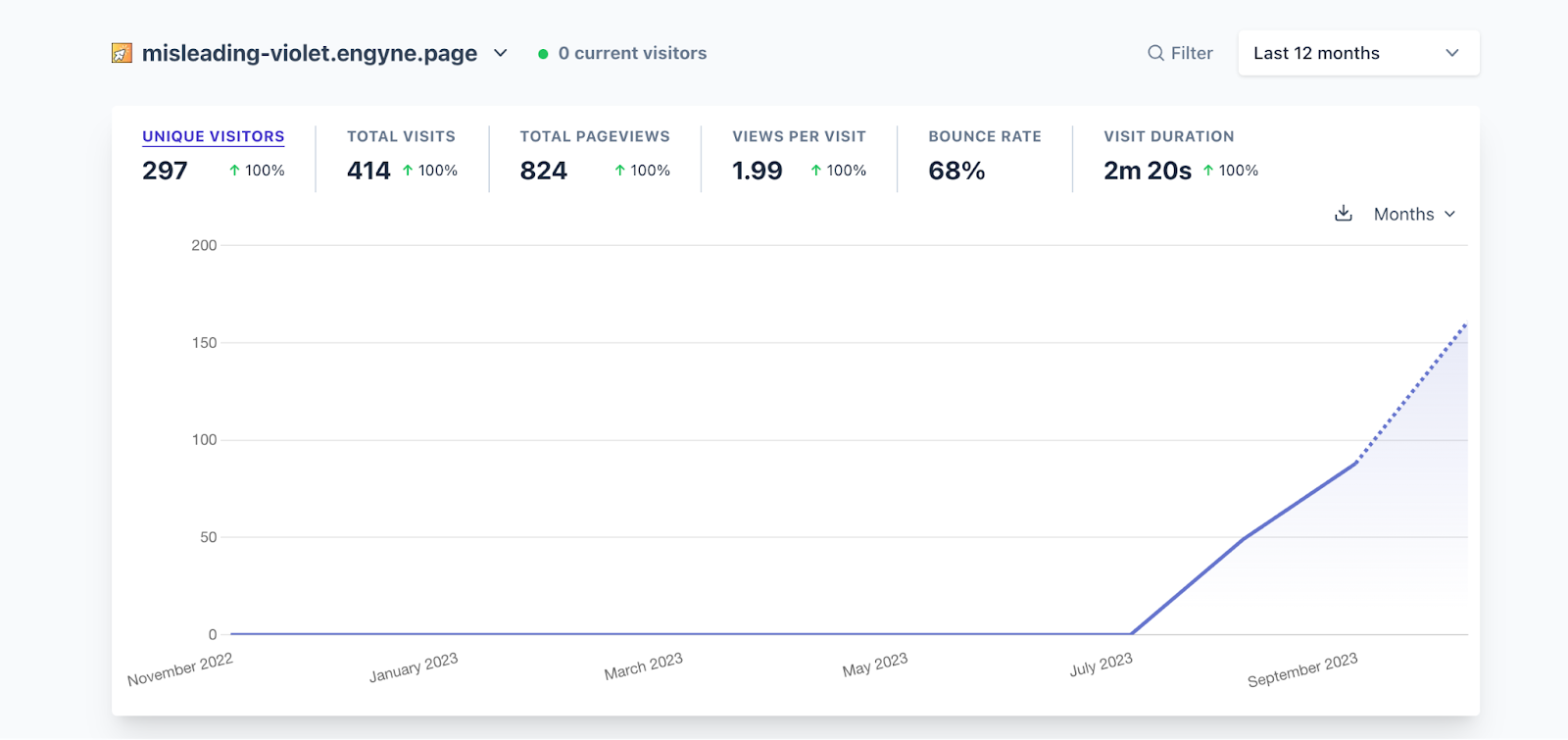The image size is (1568, 740).
Task: Show the Total Pageviews graph
Action: (x=595, y=136)
